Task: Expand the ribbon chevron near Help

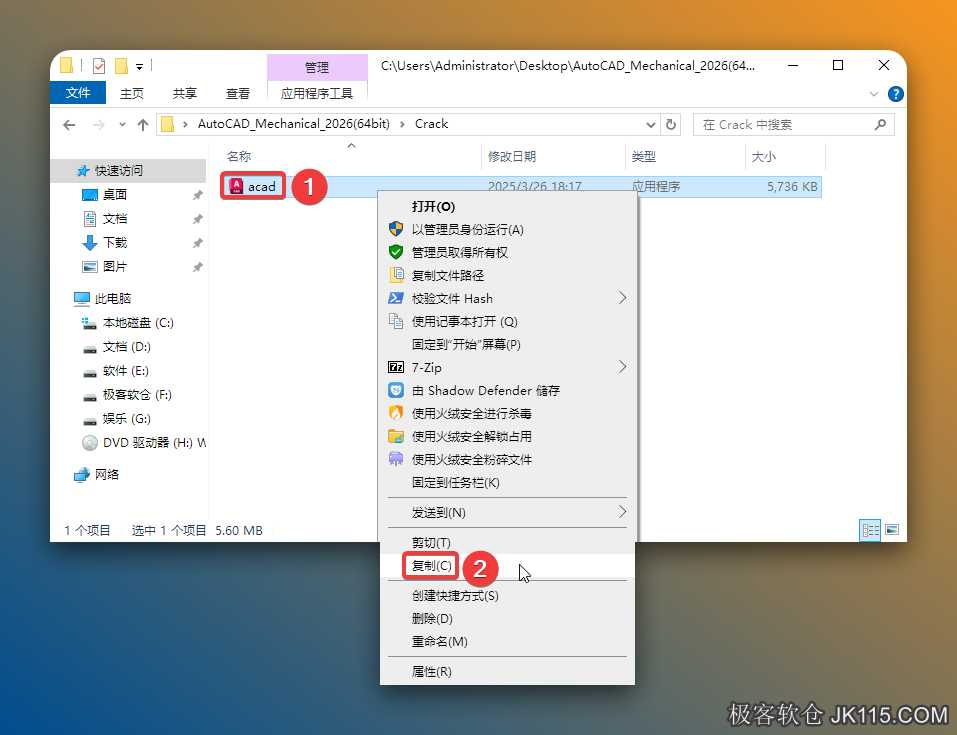Action: (x=873, y=94)
